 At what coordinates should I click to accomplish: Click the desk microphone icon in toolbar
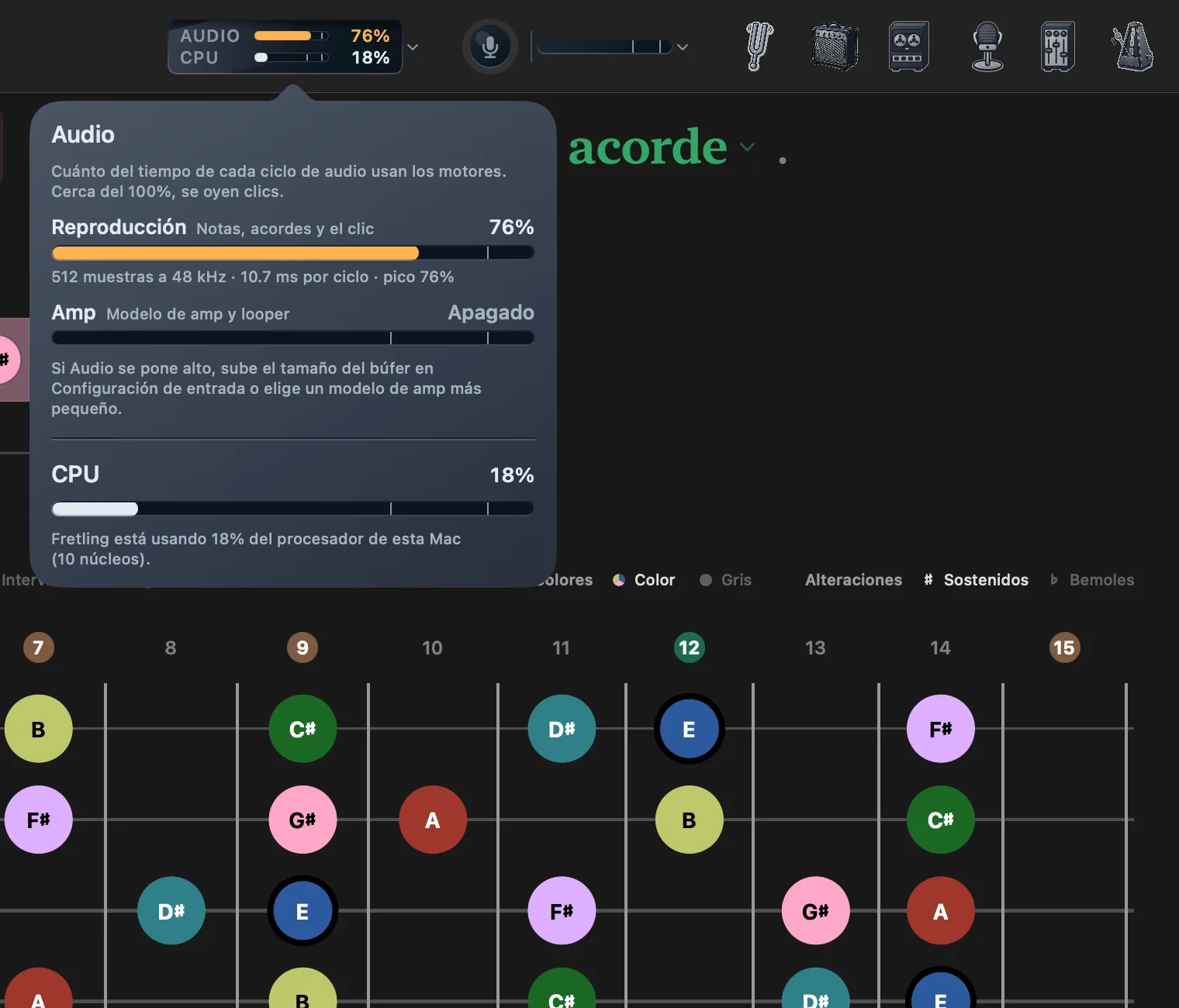tap(987, 47)
